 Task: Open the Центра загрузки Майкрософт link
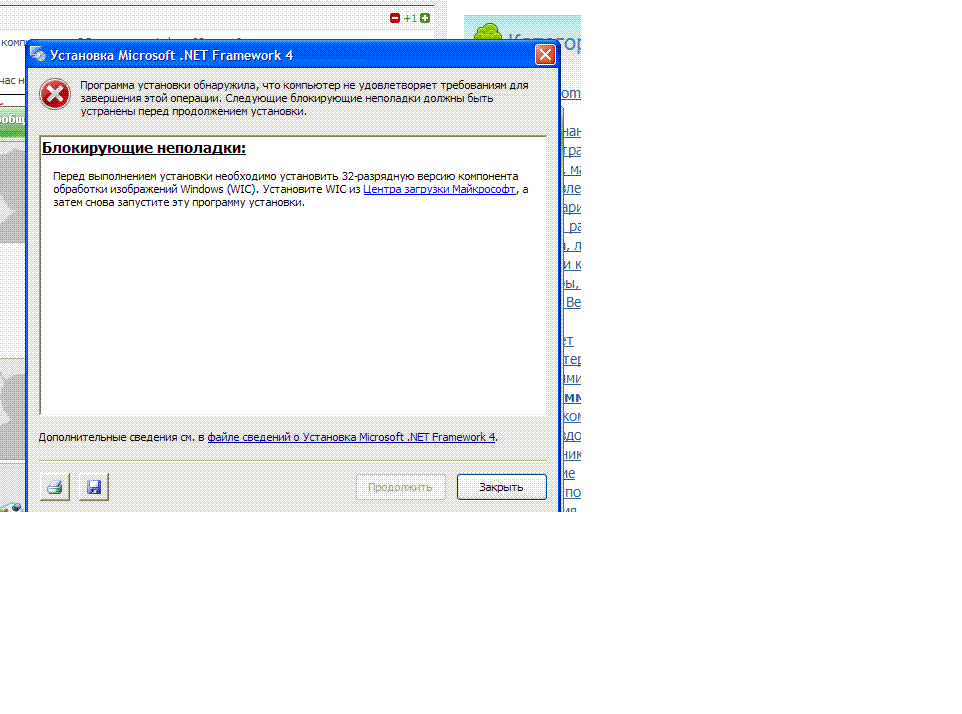click(x=439, y=189)
